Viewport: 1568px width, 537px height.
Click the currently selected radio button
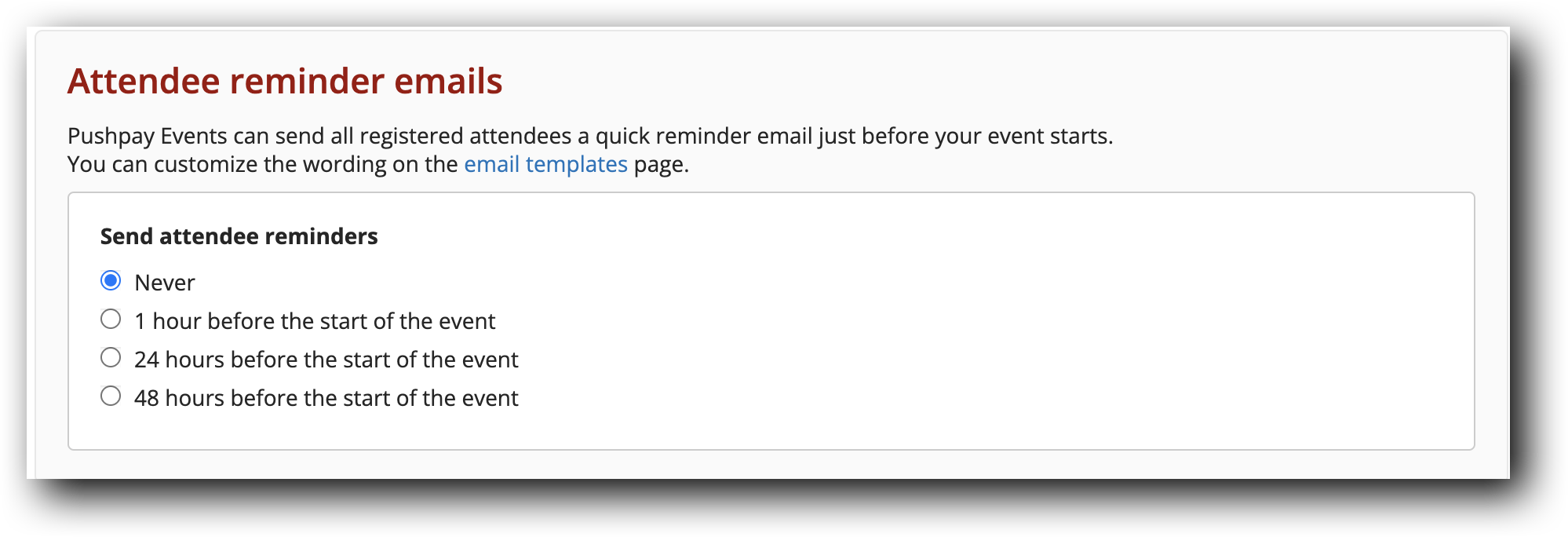coord(111,281)
